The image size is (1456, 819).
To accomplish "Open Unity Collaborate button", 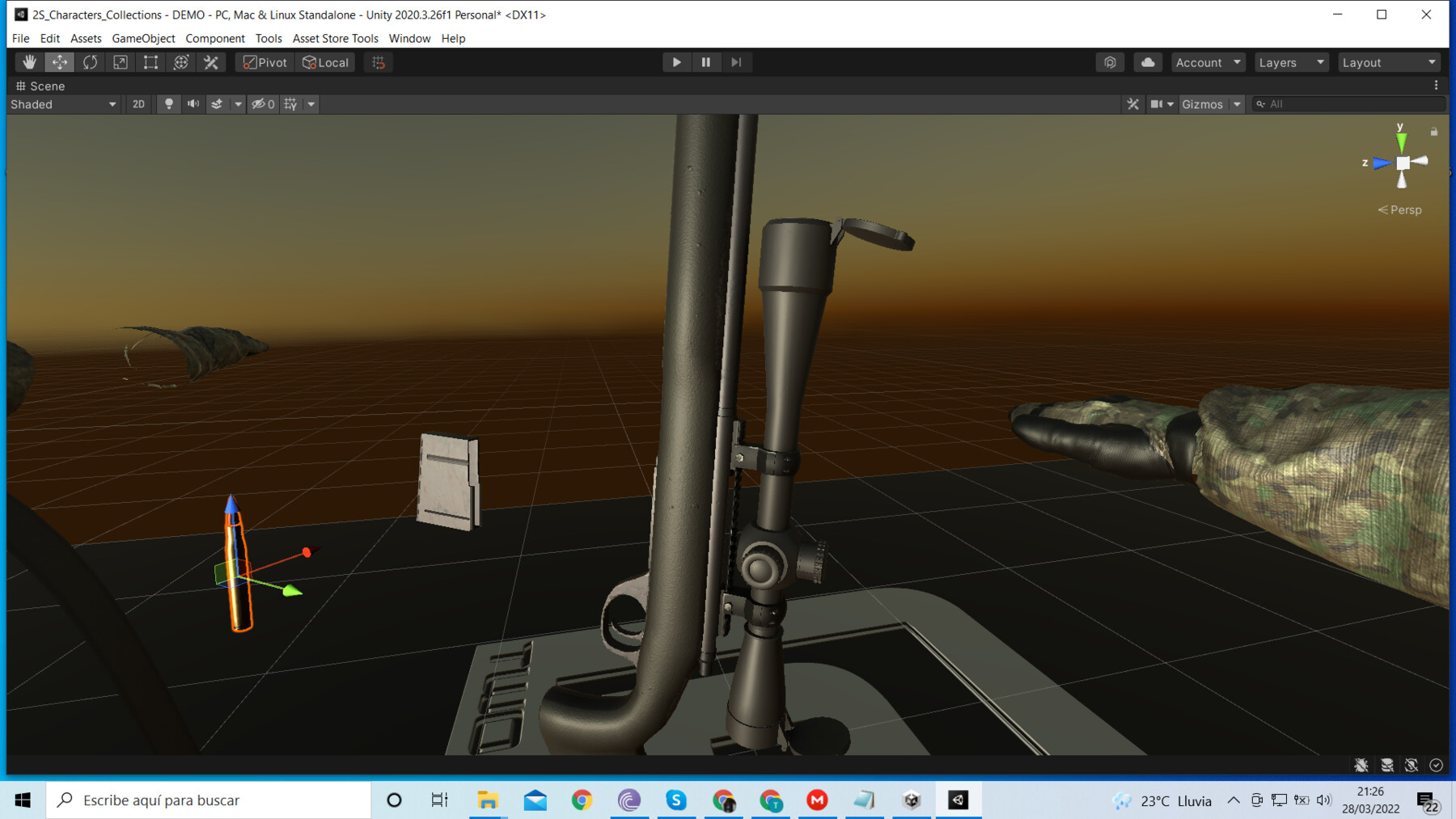I will [1110, 62].
